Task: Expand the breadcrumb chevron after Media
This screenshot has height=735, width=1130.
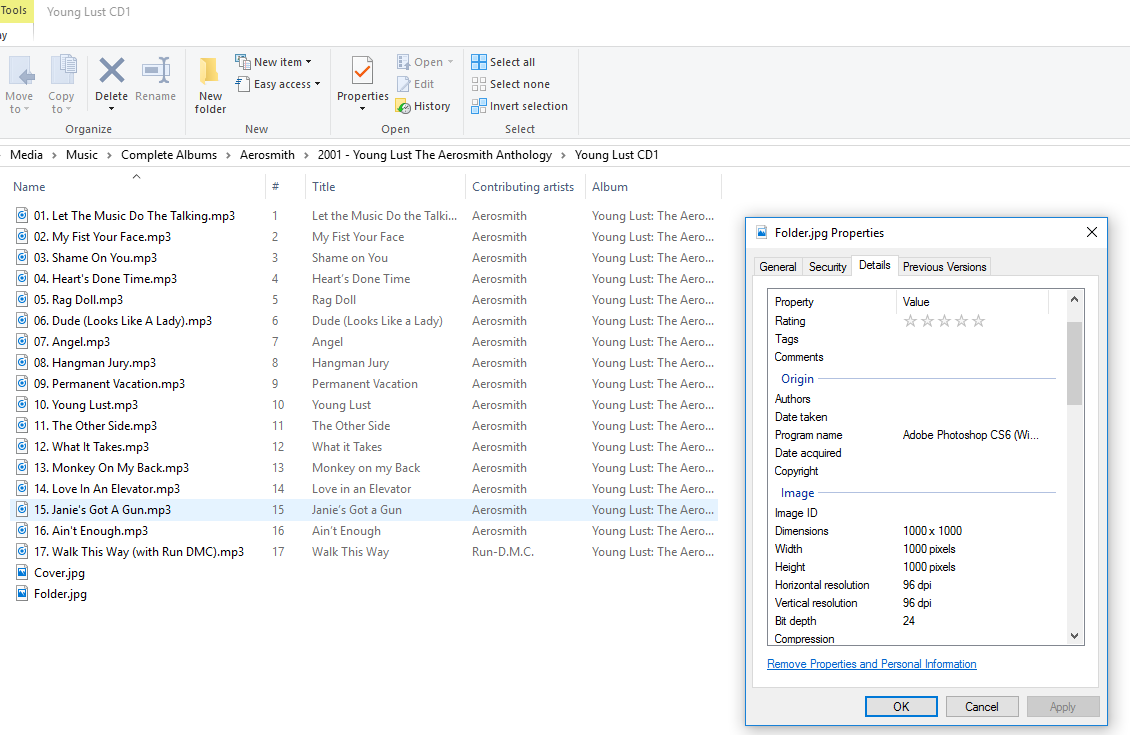Action: (54, 155)
